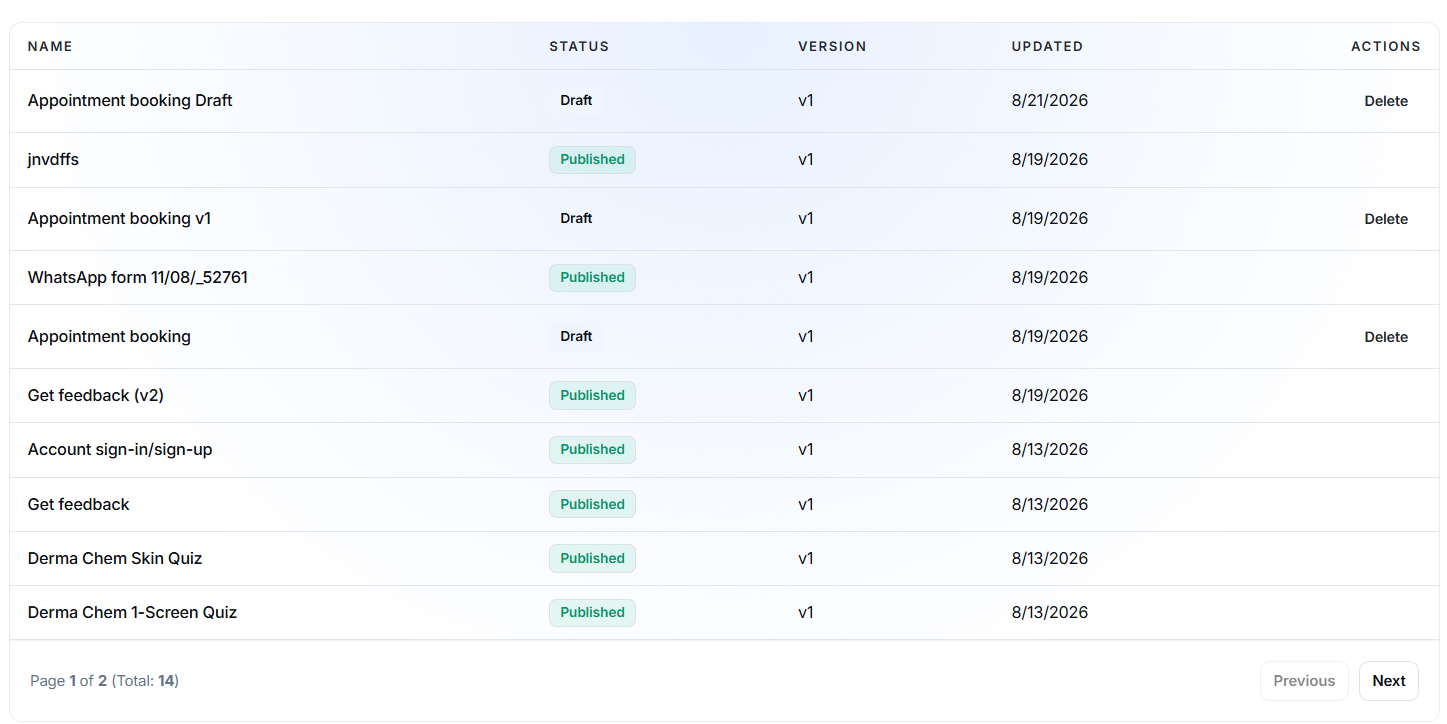Delete the Appointment booking v1 flow

(1386, 219)
